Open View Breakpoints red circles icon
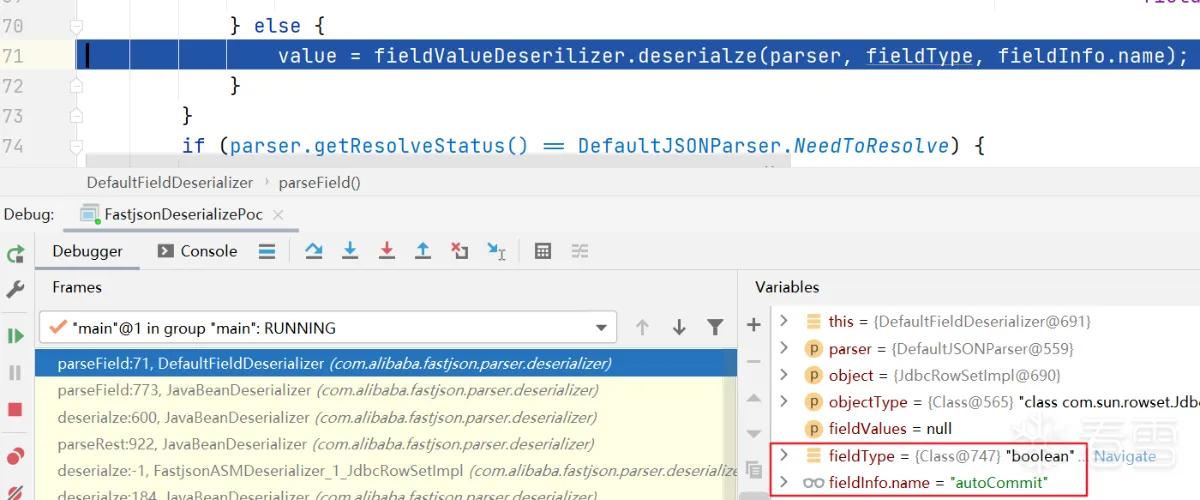This screenshot has height=500, width=1200. 15,457
